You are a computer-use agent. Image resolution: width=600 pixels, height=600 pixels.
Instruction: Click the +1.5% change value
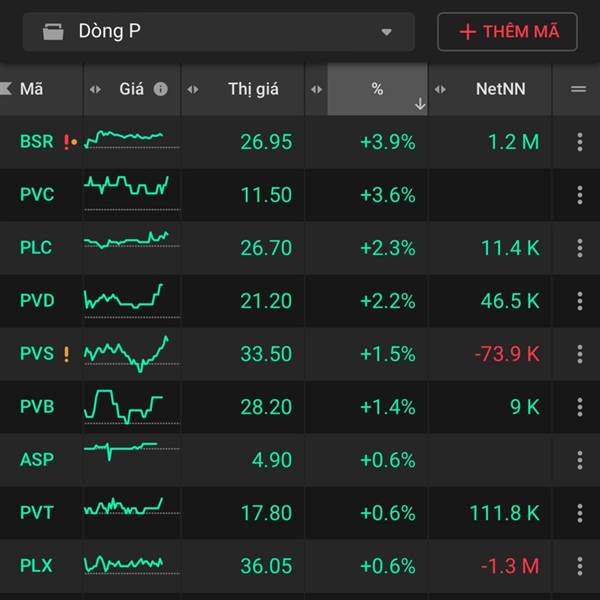point(388,354)
